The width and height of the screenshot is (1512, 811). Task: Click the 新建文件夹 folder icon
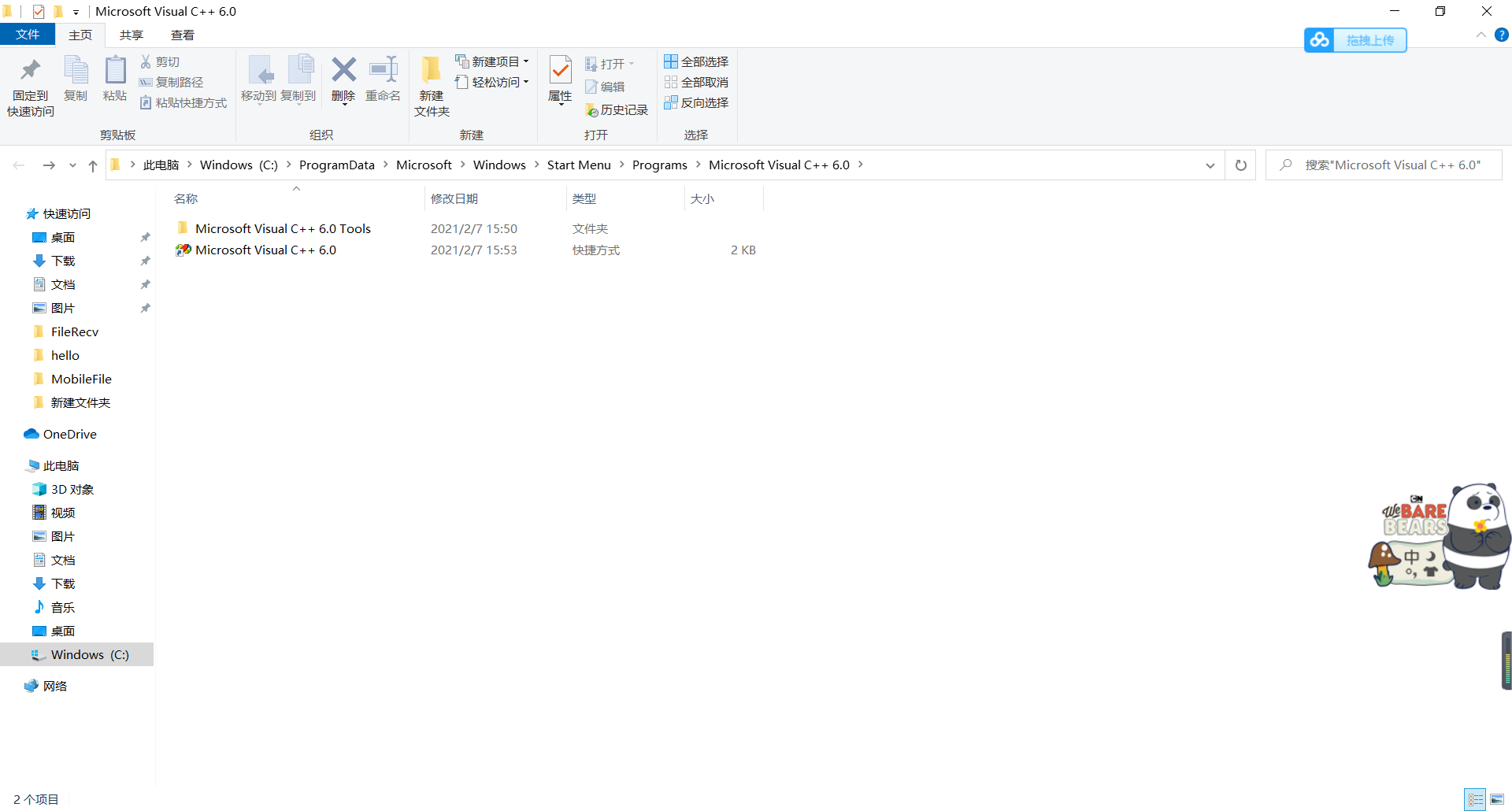[x=432, y=69]
